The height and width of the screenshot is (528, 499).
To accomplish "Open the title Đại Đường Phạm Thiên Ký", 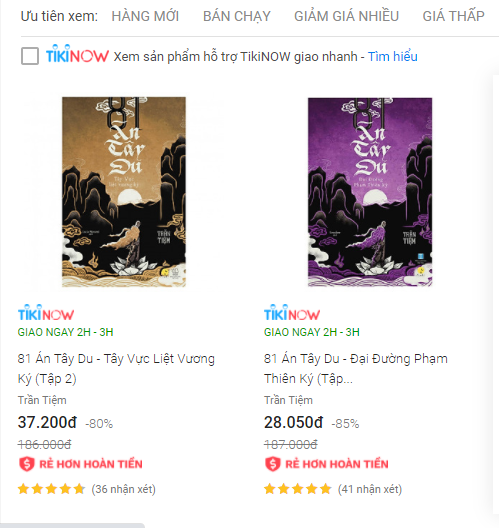I will pos(356,368).
